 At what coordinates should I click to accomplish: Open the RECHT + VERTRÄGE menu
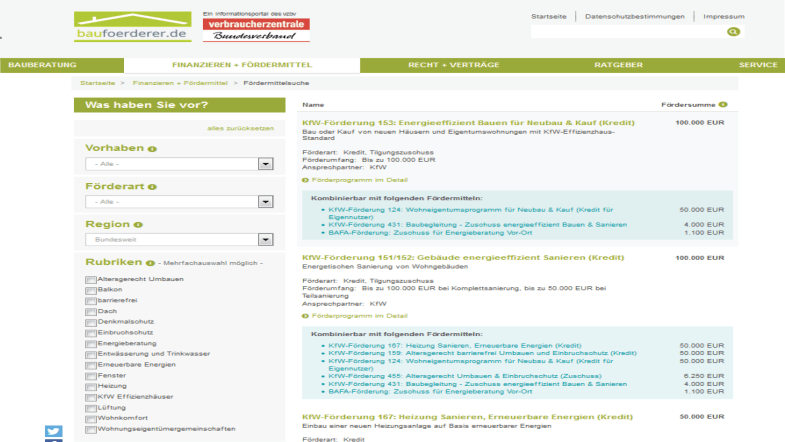(x=454, y=65)
